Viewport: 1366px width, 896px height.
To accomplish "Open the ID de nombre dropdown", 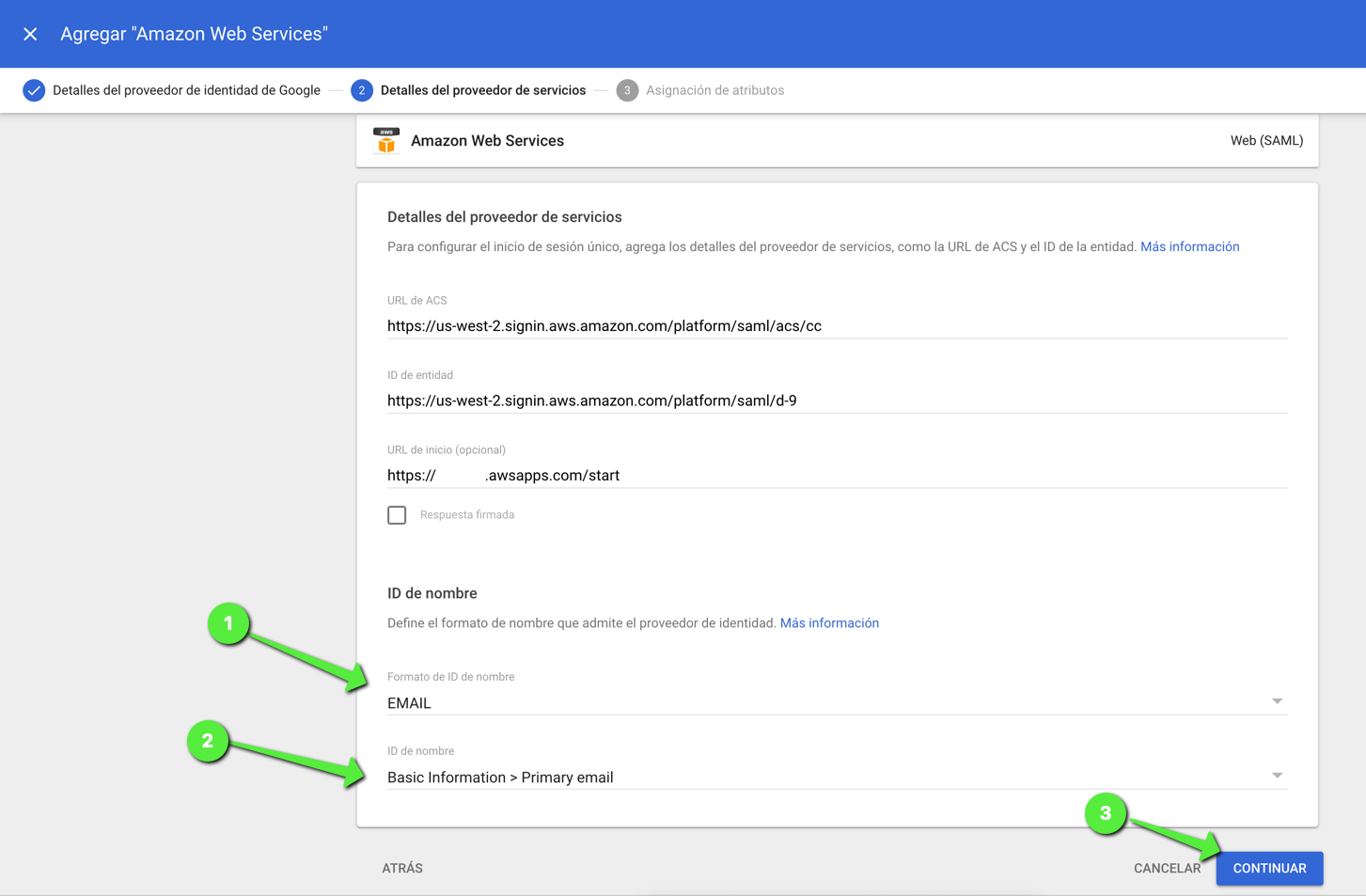I will point(837,777).
